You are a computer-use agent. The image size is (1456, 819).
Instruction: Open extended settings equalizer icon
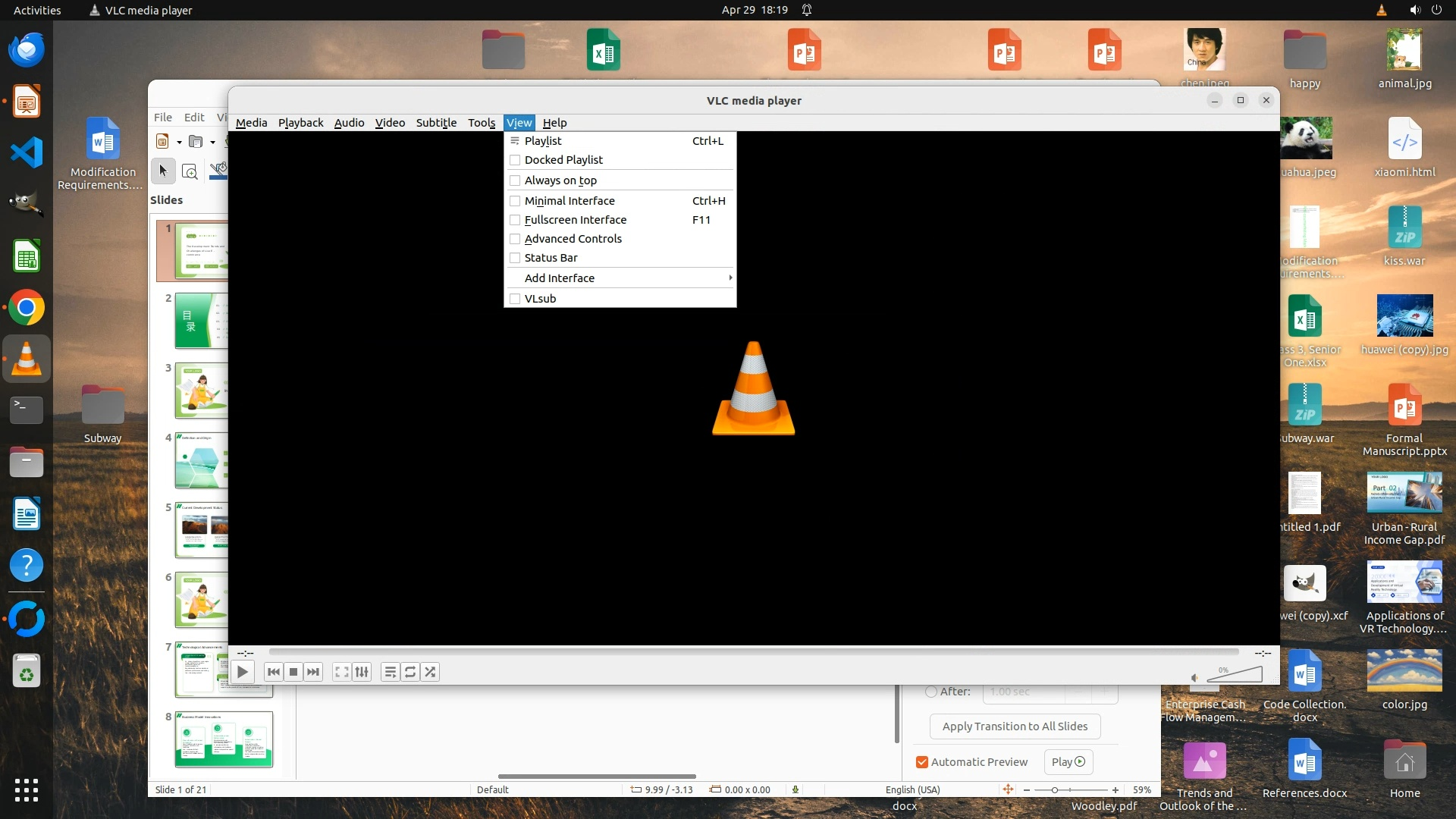[x=362, y=672]
